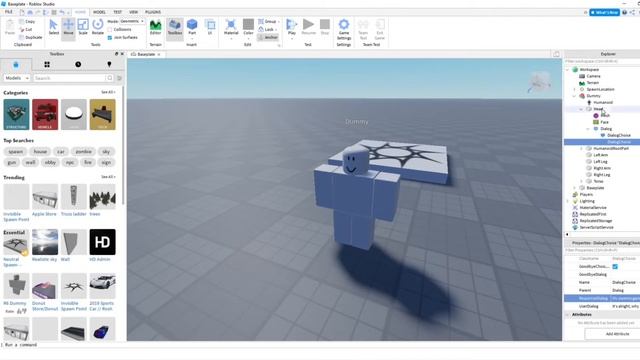Collapse the Head node in Explorer
Image resolution: width=640 pixels, height=360 pixels.
tap(581, 109)
